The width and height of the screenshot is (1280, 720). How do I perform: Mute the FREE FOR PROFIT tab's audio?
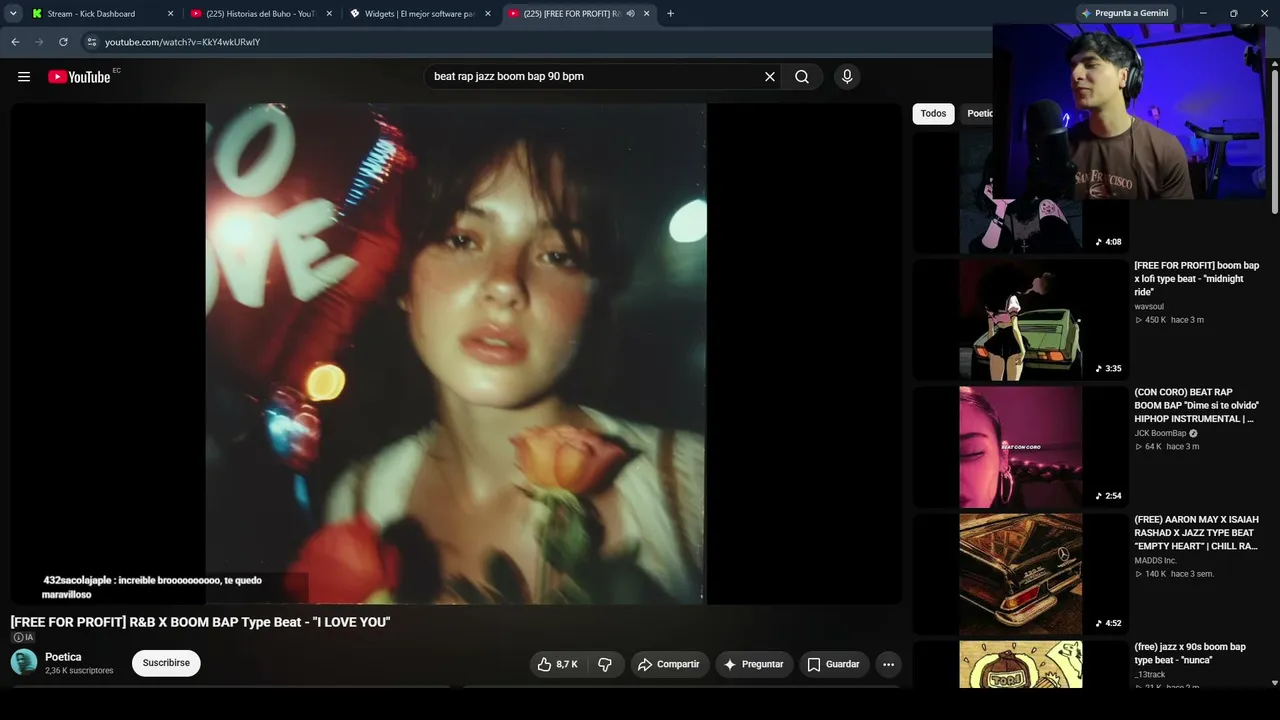630,14
